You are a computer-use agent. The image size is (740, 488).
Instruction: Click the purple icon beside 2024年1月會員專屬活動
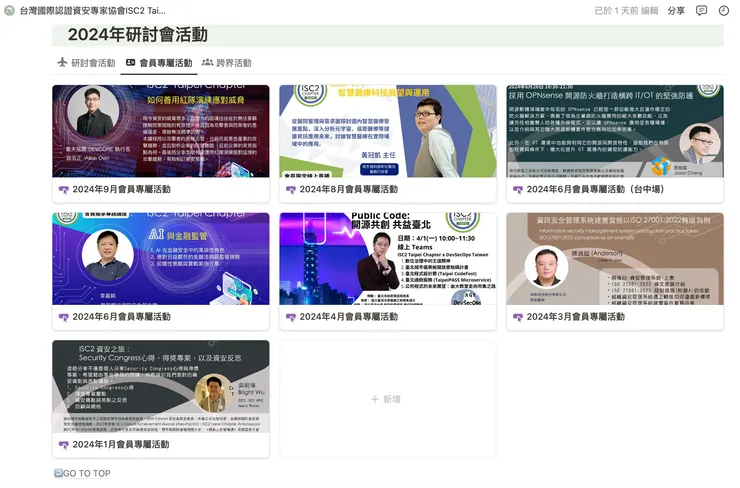(x=63, y=445)
